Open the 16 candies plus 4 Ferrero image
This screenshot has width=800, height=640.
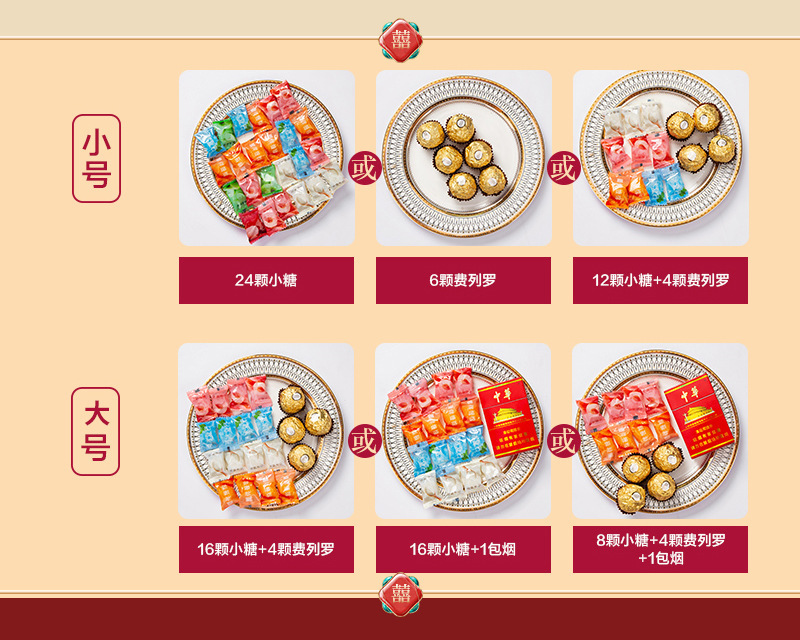266,431
